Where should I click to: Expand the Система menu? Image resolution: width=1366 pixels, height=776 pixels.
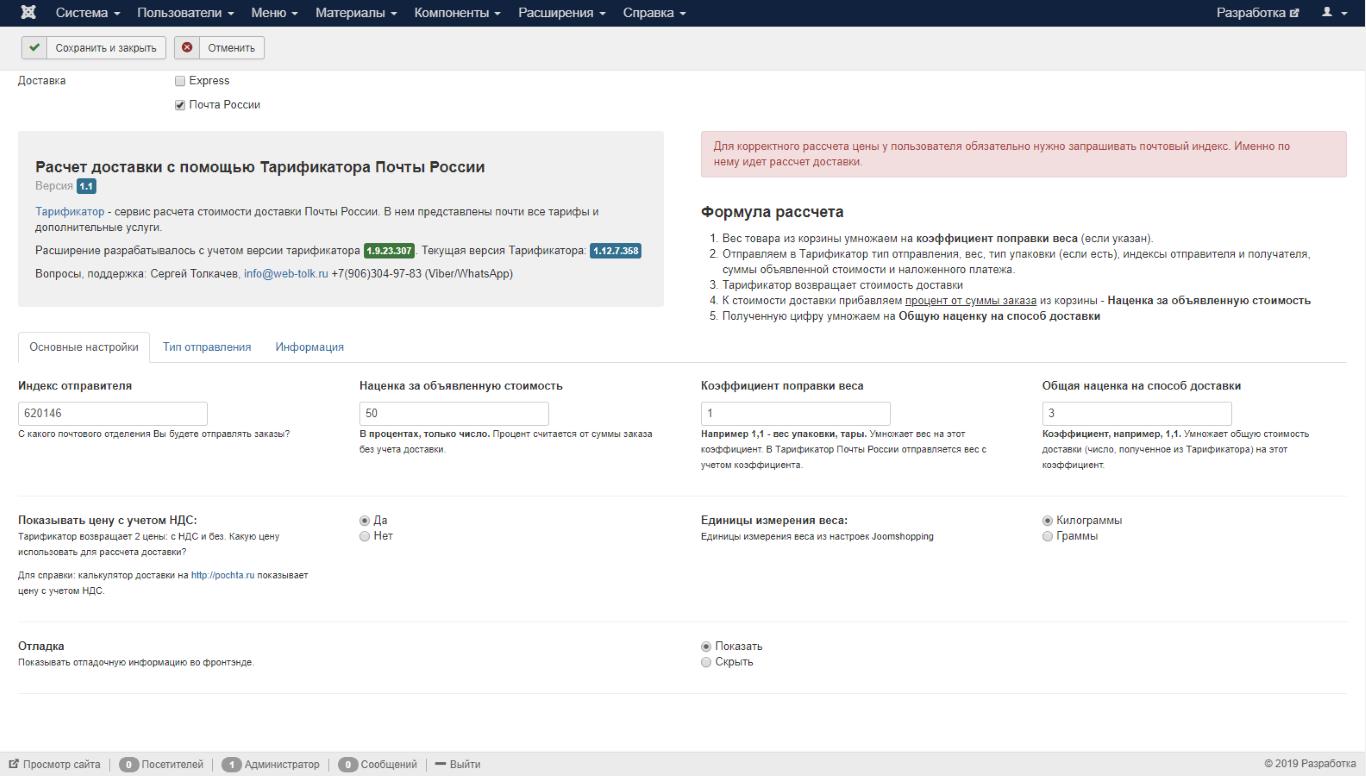pyautogui.click(x=88, y=13)
